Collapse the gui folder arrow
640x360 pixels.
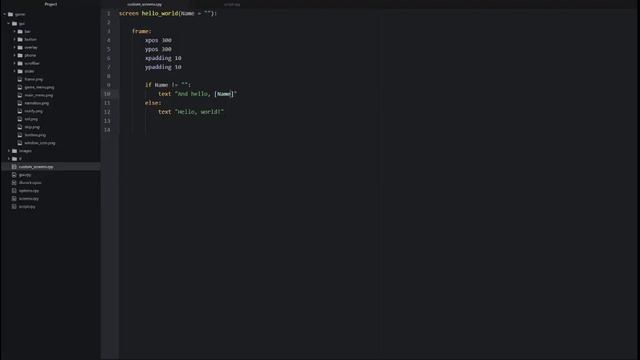click(x=9, y=24)
